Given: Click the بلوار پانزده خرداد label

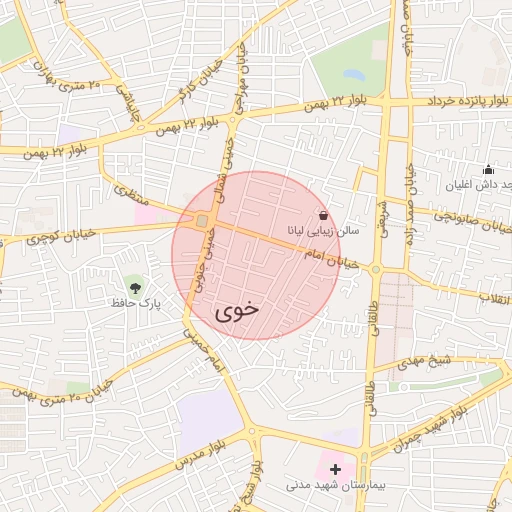Looking at the screenshot, I should [x=469, y=101].
